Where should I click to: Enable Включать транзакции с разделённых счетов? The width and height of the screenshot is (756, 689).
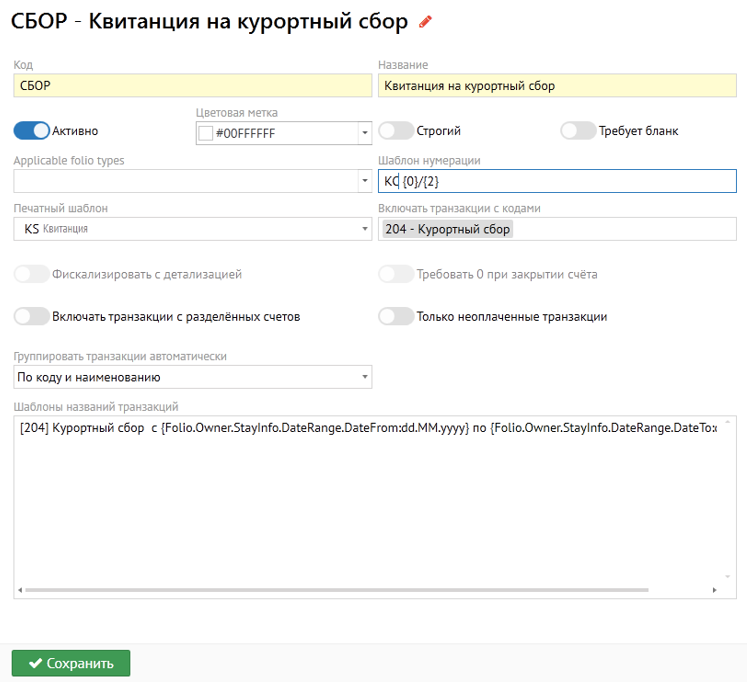coord(31,316)
